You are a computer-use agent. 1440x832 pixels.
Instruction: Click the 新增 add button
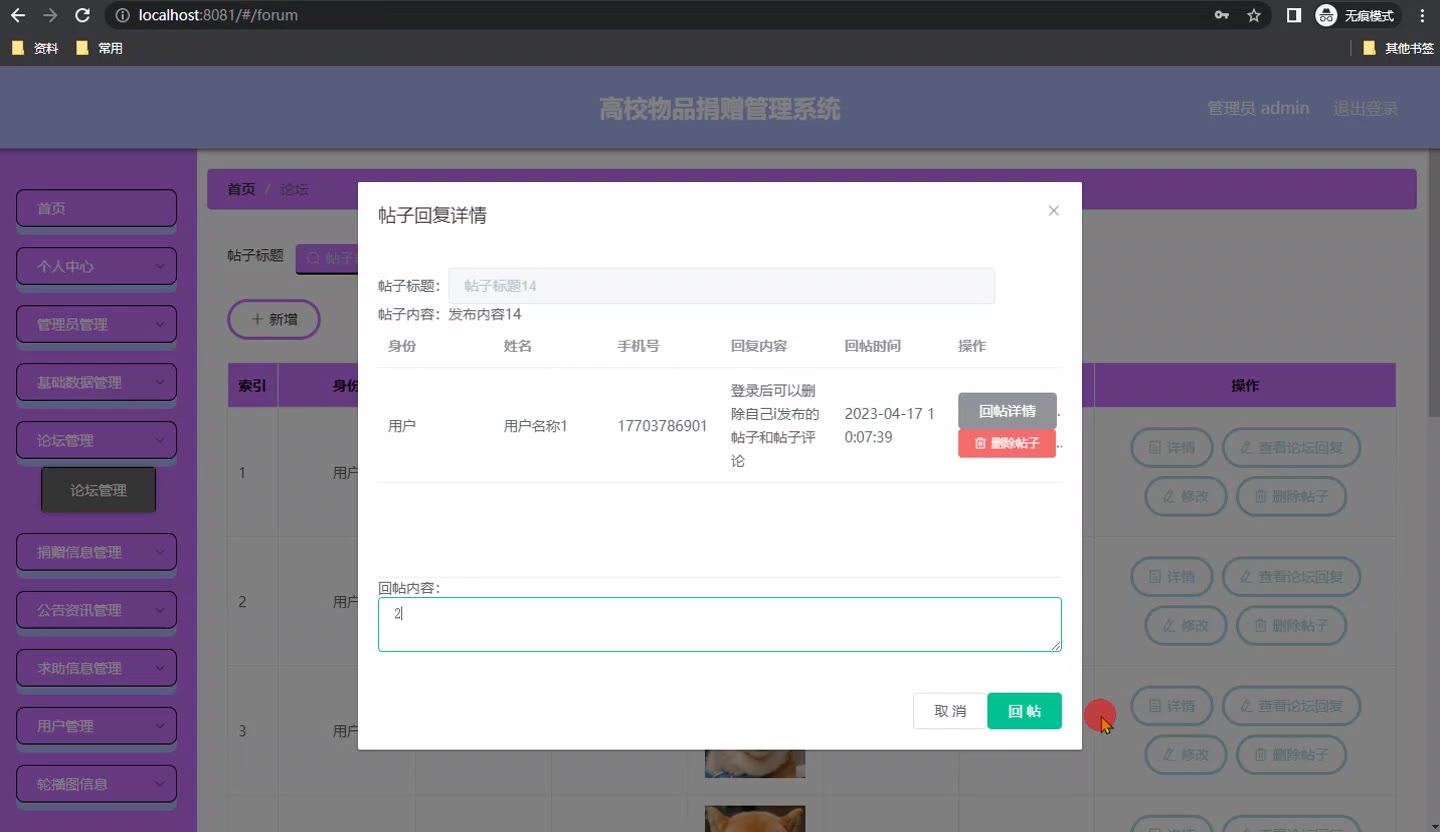pos(274,319)
